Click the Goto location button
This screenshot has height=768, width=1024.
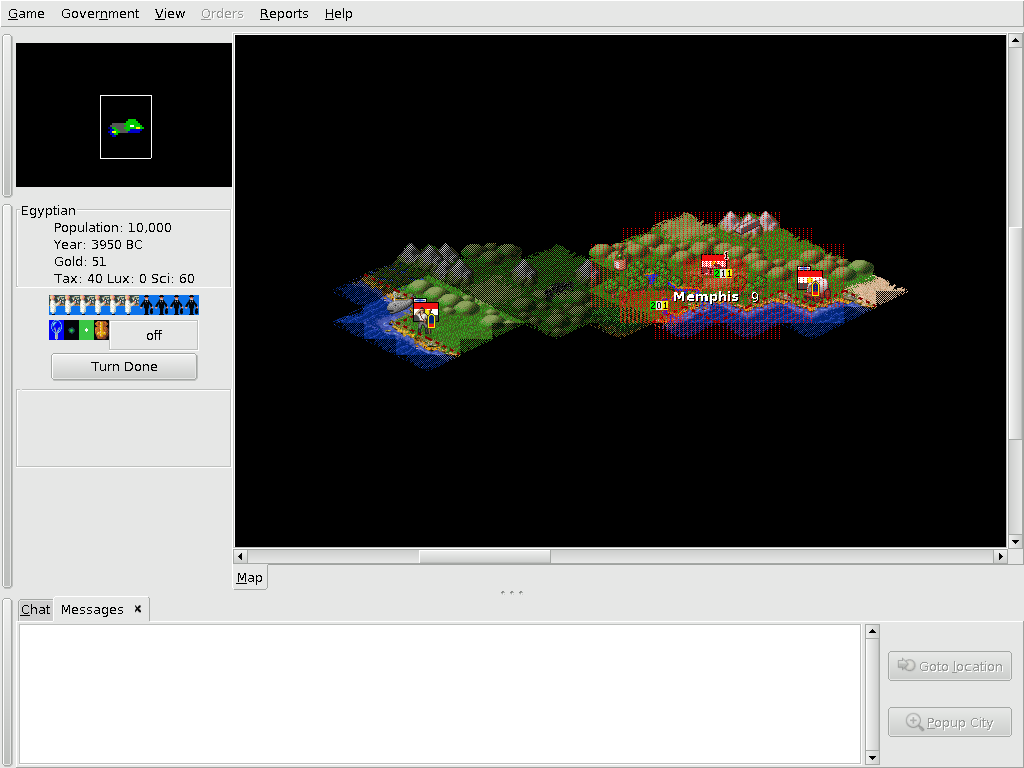coord(950,666)
